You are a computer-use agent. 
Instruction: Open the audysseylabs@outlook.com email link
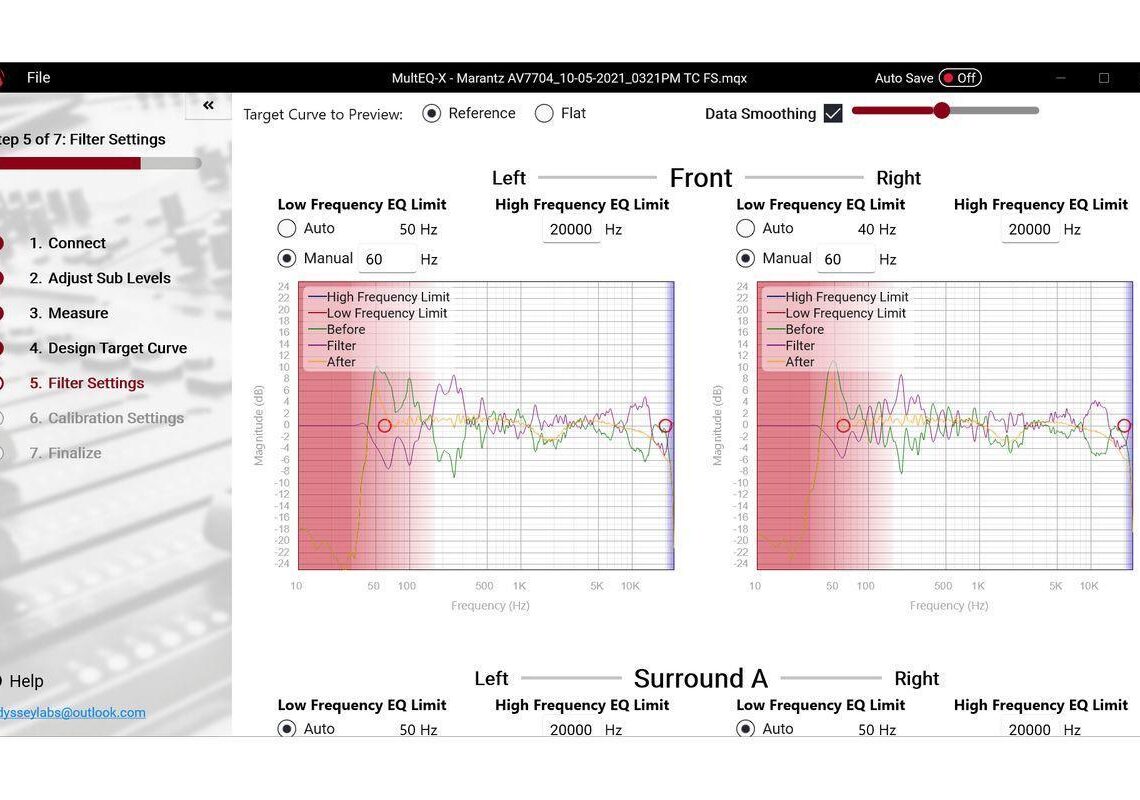point(74,713)
